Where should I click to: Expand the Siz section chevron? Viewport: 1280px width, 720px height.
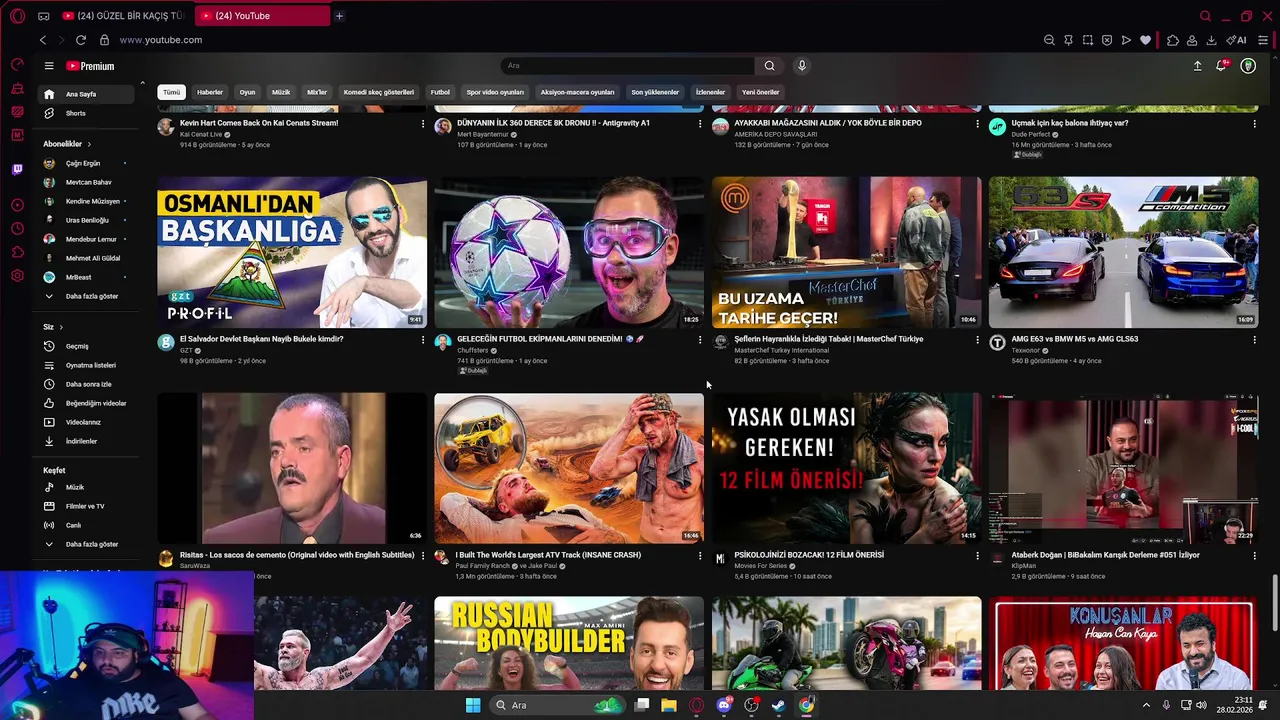(x=60, y=327)
